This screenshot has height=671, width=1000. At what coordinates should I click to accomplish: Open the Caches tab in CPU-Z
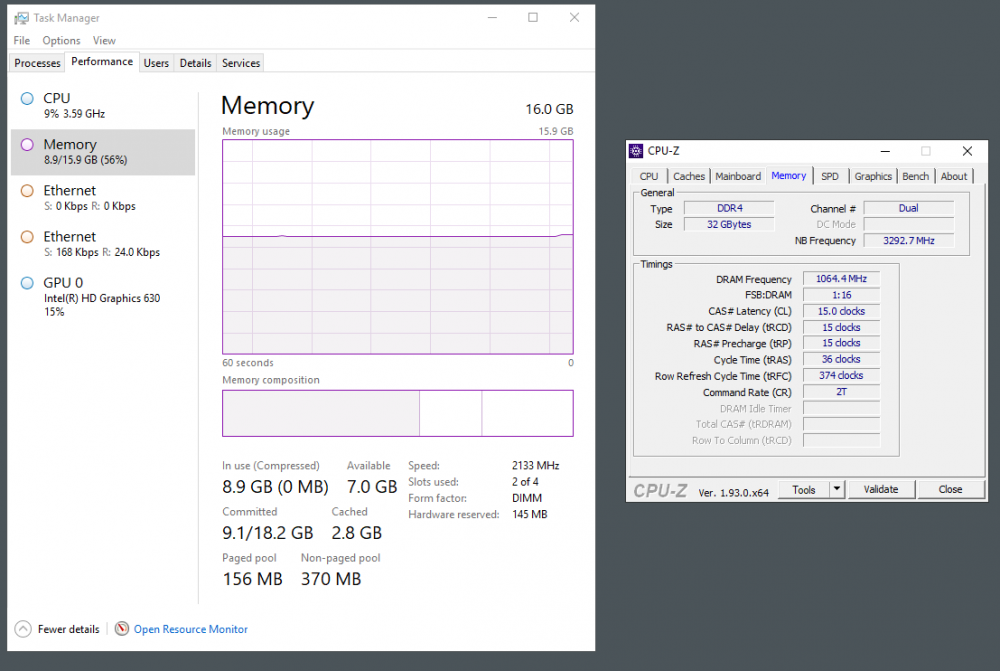point(689,176)
